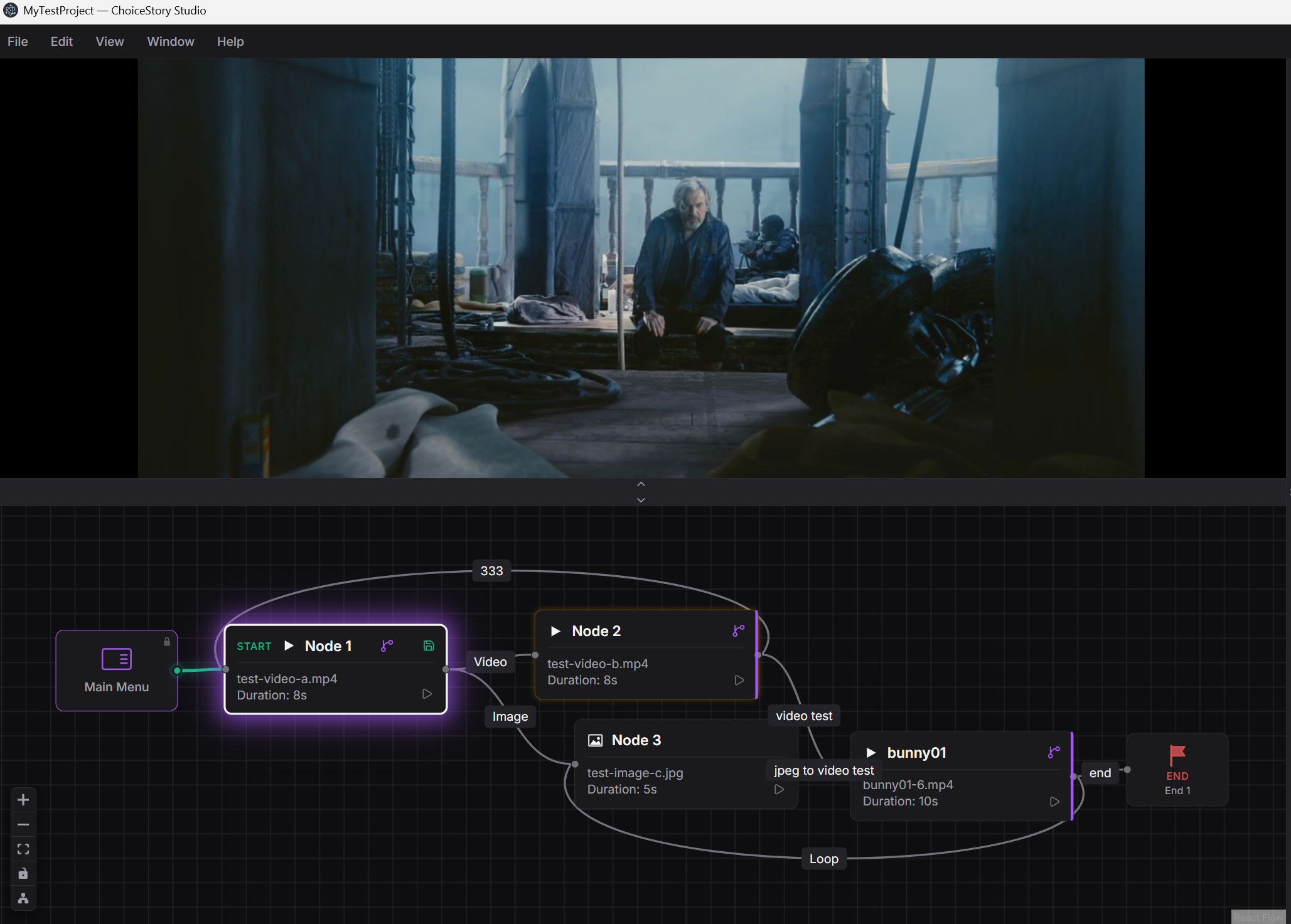Click the 'test-image-c.jpg' filename
Screen dimensions: 1291x924
tap(635, 773)
